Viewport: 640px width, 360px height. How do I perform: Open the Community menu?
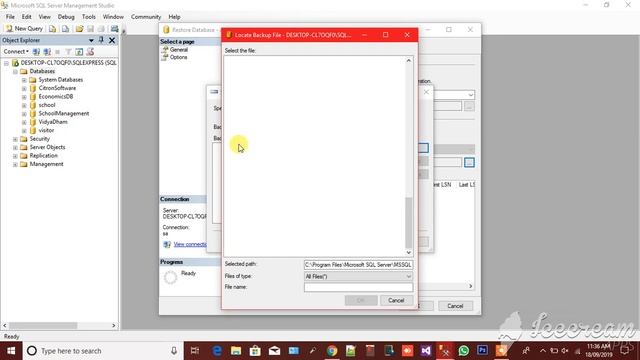coord(146,17)
